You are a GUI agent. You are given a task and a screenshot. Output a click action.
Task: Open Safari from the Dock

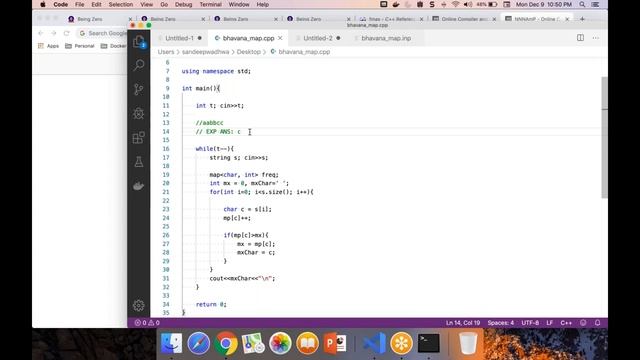198,343
